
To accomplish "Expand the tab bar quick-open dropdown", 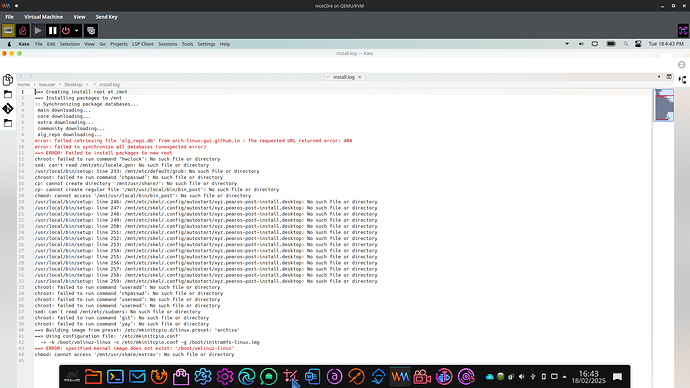I will click(x=659, y=77).
